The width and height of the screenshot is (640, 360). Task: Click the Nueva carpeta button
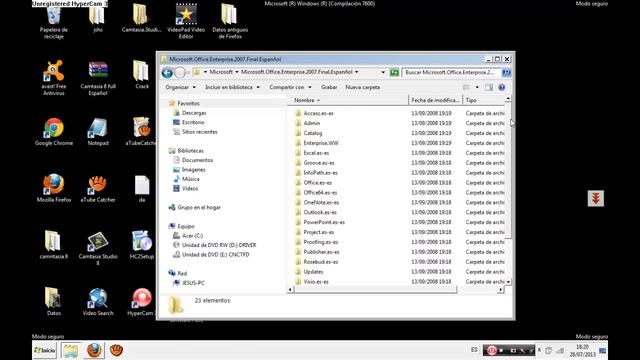[362, 87]
